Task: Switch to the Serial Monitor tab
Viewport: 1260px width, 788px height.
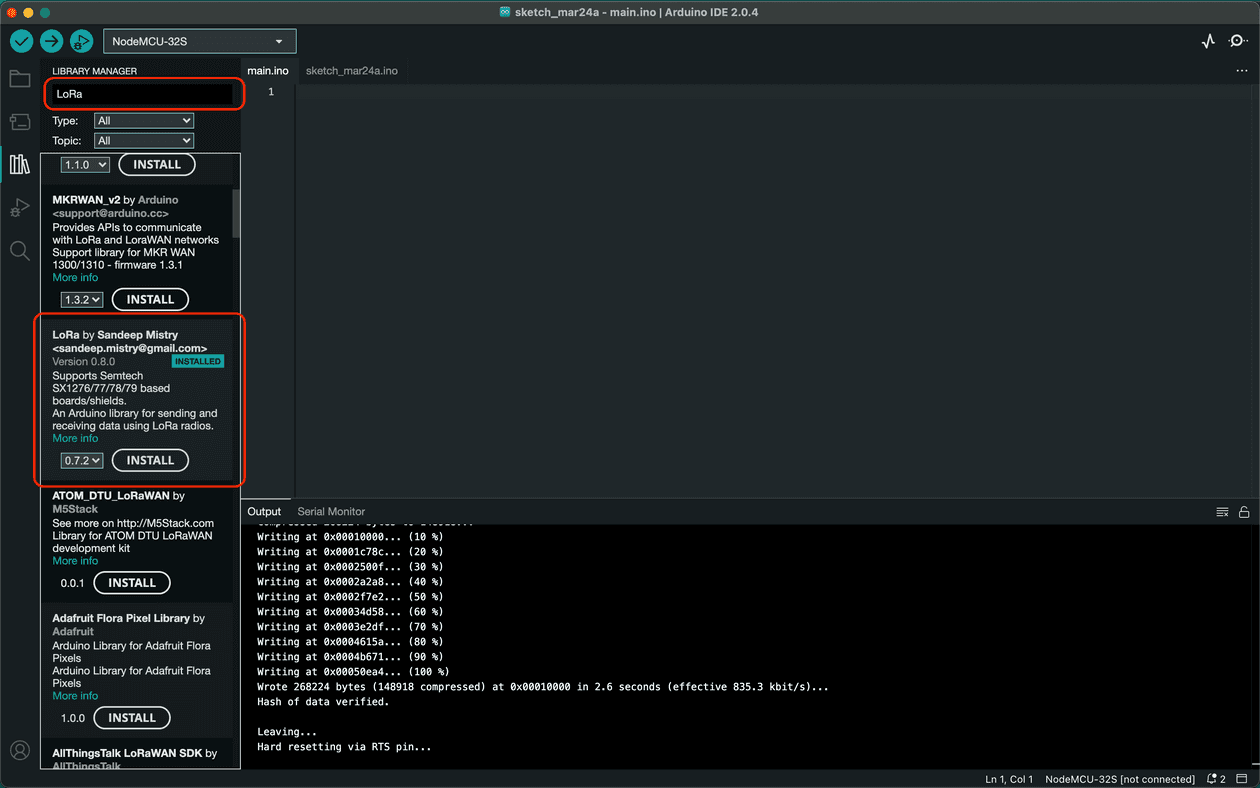Action: click(331, 511)
